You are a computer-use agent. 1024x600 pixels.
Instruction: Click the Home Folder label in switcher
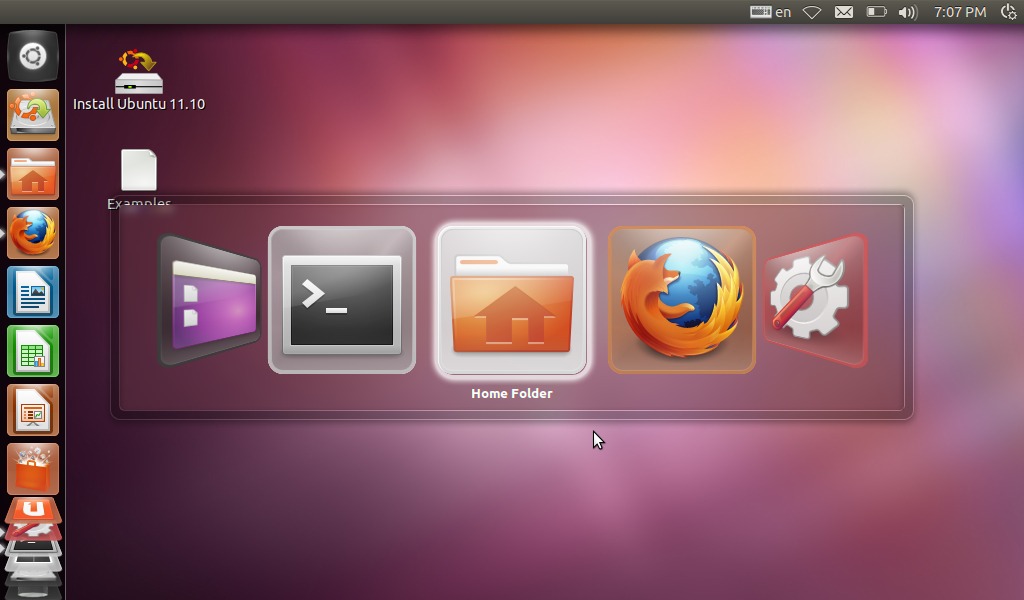[x=512, y=394]
